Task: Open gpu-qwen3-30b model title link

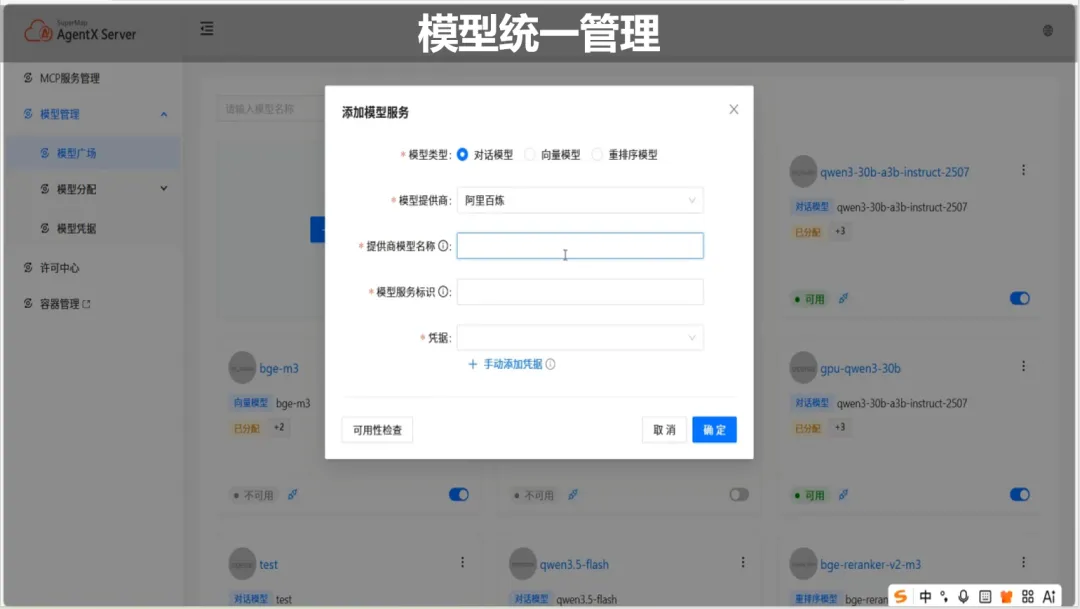Action: (860, 369)
